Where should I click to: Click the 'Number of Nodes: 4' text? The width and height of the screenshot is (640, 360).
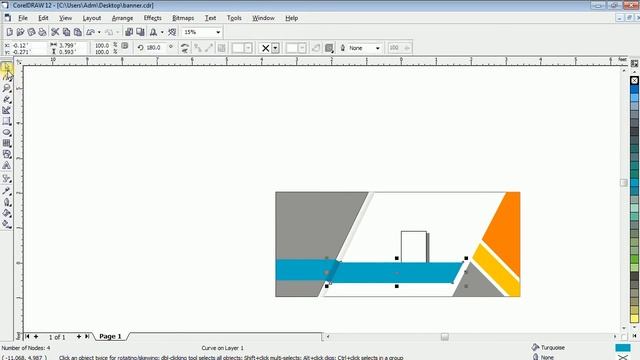[x=26, y=348]
